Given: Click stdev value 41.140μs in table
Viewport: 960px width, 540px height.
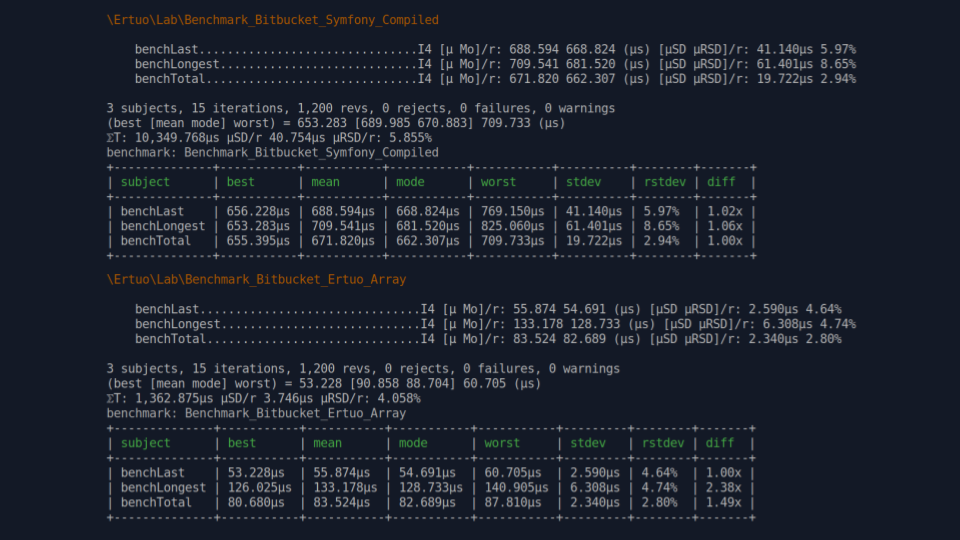Looking at the screenshot, I should pos(593,211).
